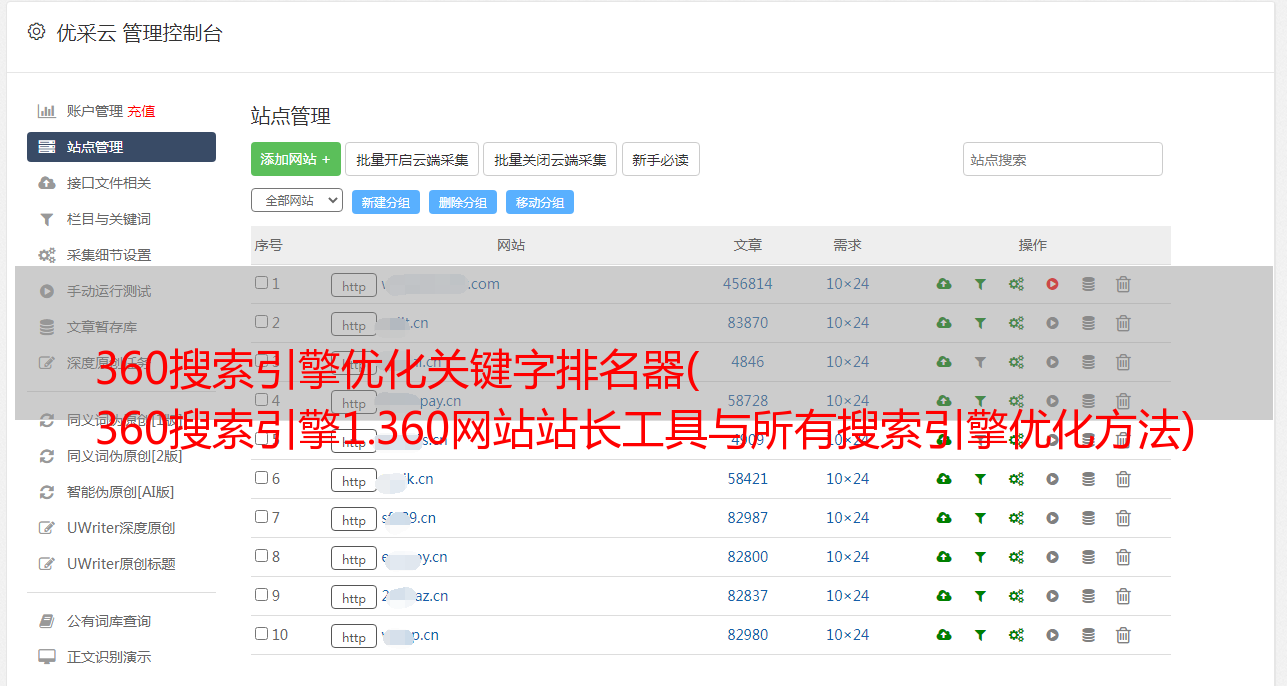The image size is (1287, 686).
Task: Open settings gears icon in row 6
Action: click(x=1016, y=479)
